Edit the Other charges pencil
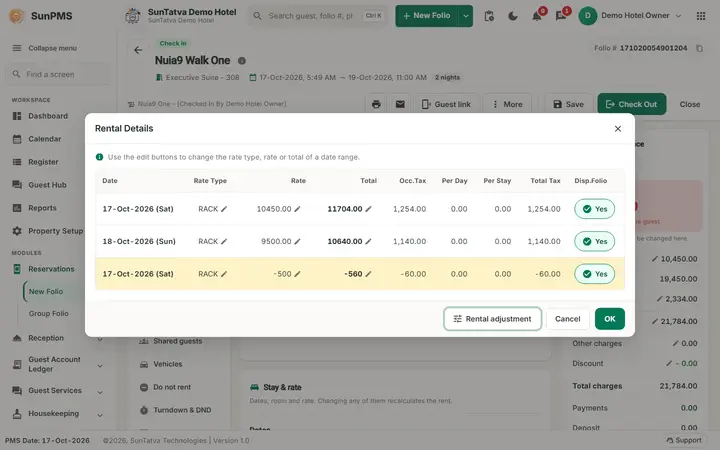The height and width of the screenshot is (450, 720). [675, 343]
